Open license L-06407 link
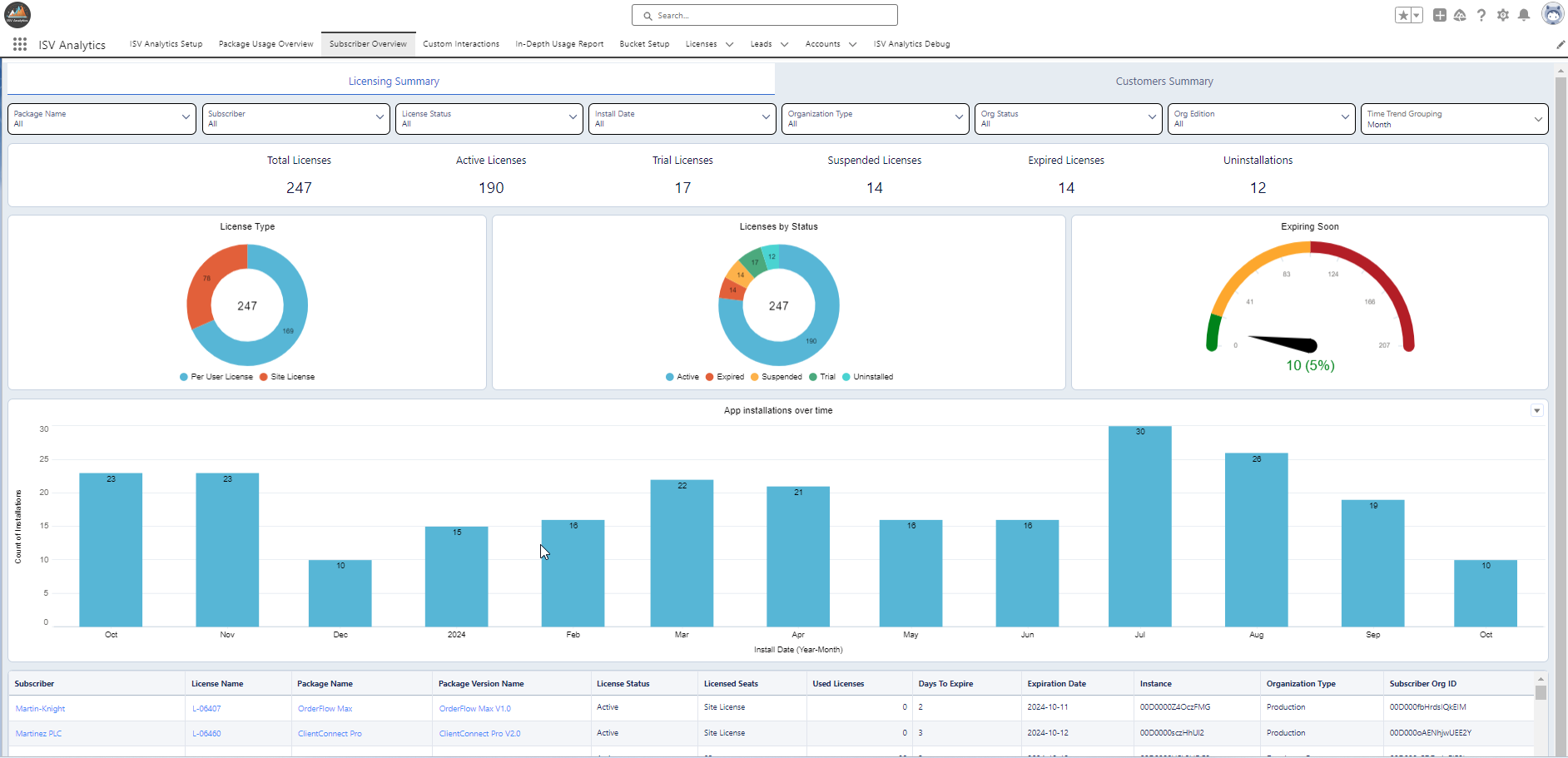Screen dimensions: 1568x758 coord(206,709)
